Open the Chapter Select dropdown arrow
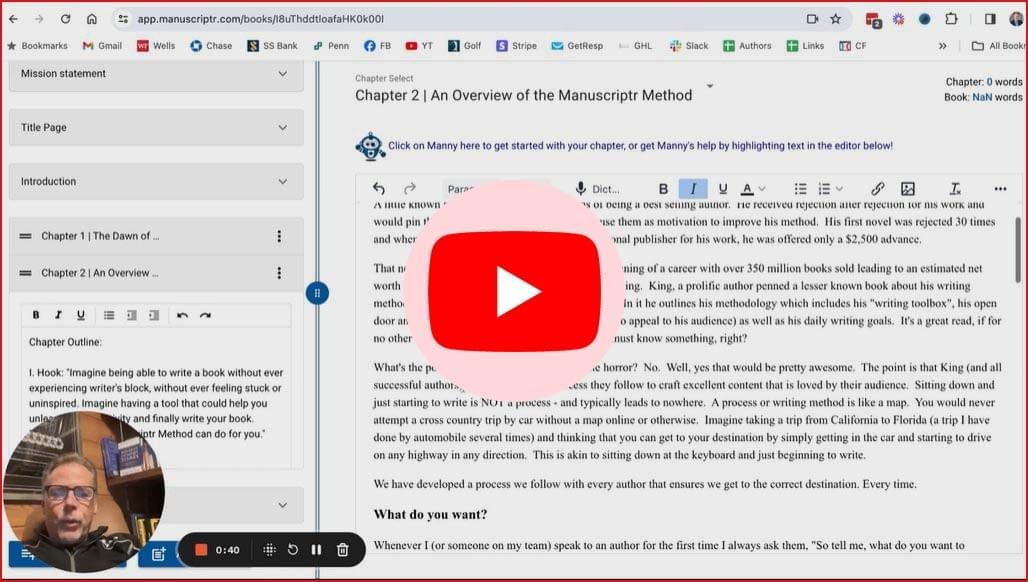The height and width of the screenshot is (582, 1028). [709, 86]
